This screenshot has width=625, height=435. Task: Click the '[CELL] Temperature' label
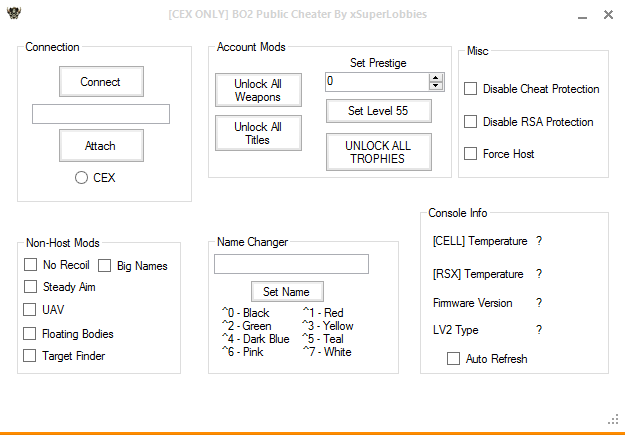click(x=480, y=241)
